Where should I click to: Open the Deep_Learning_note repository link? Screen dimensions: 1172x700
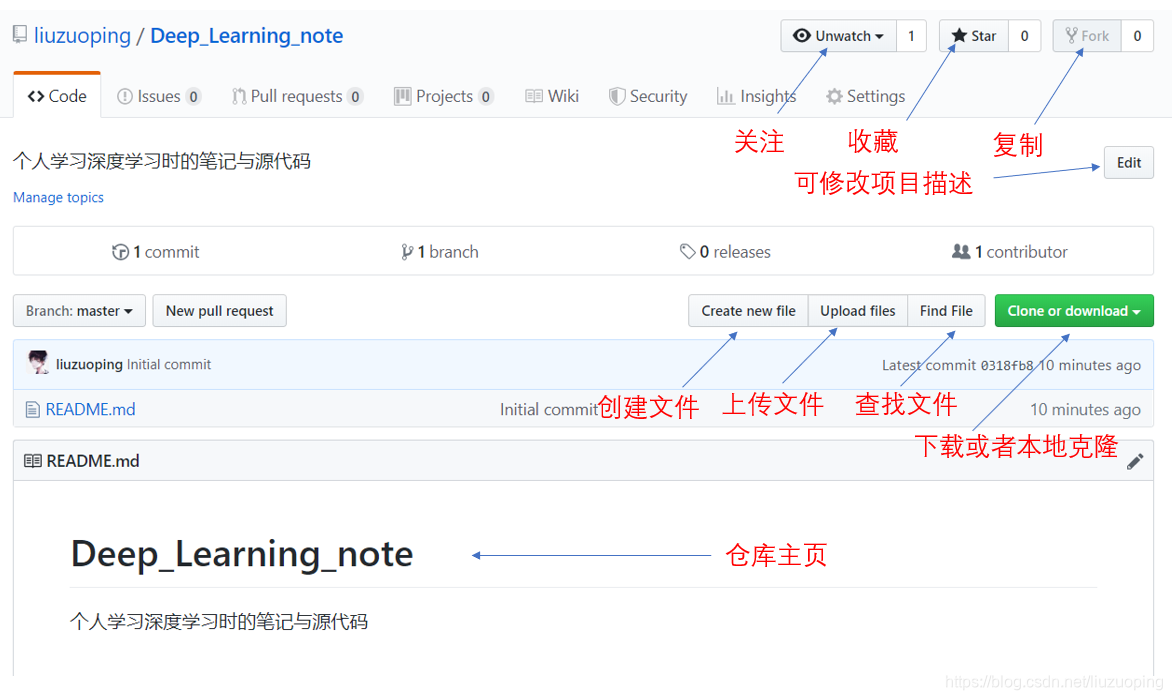[x=247, y=36]
